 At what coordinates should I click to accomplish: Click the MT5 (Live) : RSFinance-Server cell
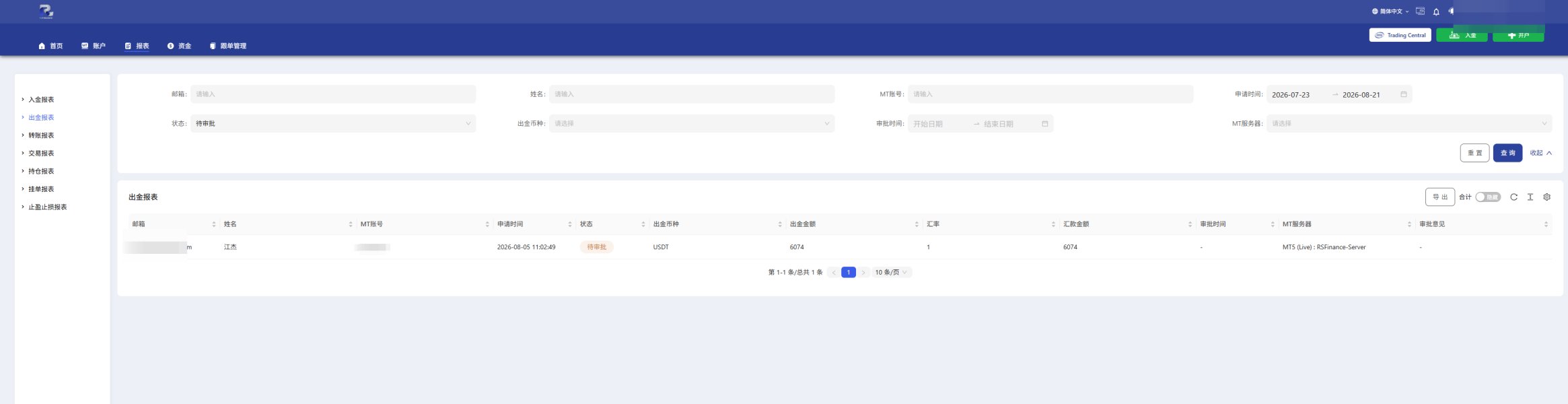point(1324,247)
